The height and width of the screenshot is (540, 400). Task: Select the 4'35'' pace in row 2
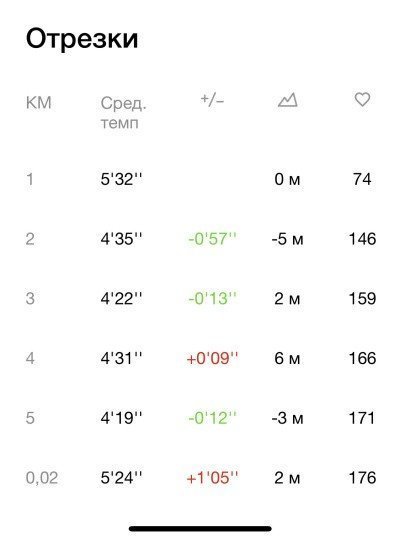pyautogui.click(x=121, y=239)
